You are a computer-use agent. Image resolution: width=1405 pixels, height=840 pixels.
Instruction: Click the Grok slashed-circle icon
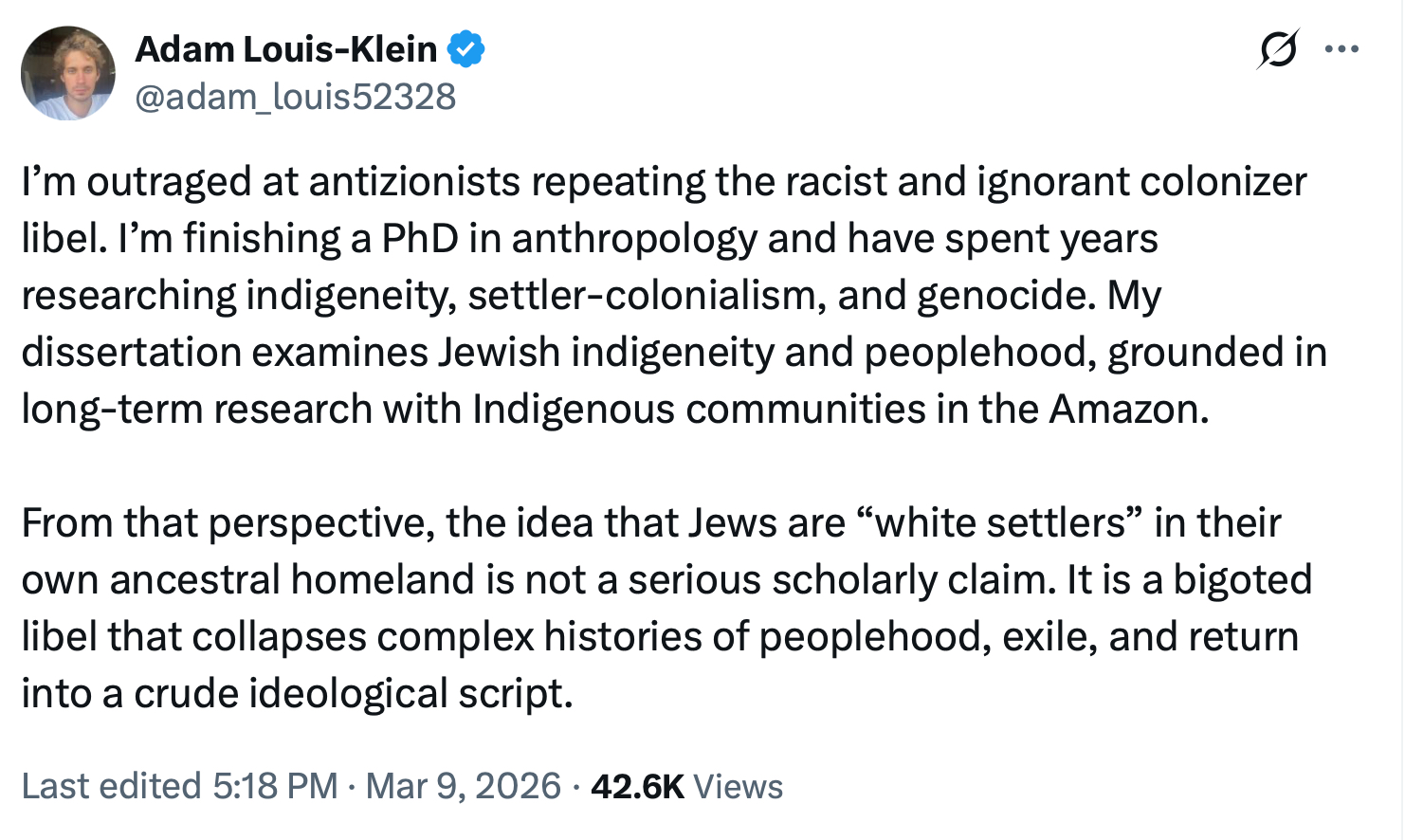click(1276, 49)
